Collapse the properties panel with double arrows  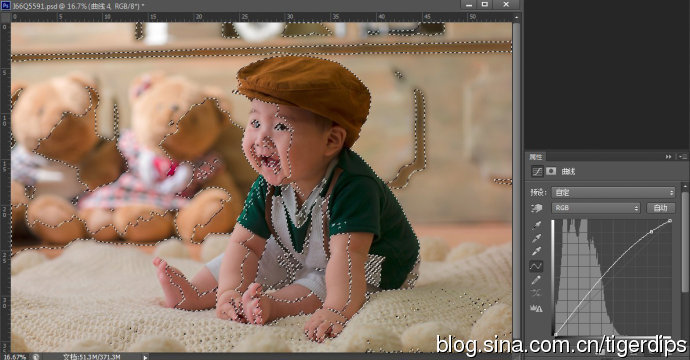coord(669,157)
